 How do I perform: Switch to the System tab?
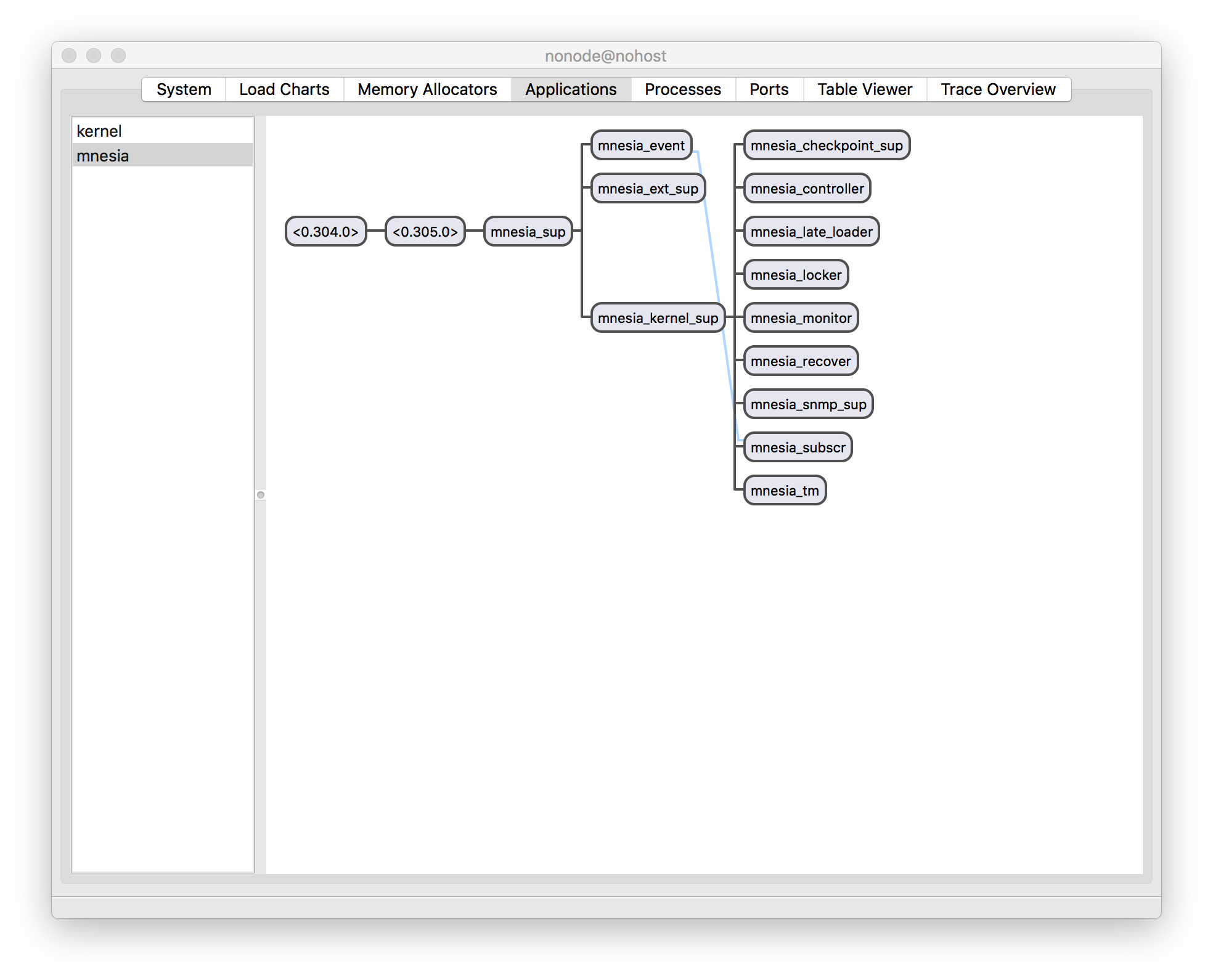(x=184, y=89)
